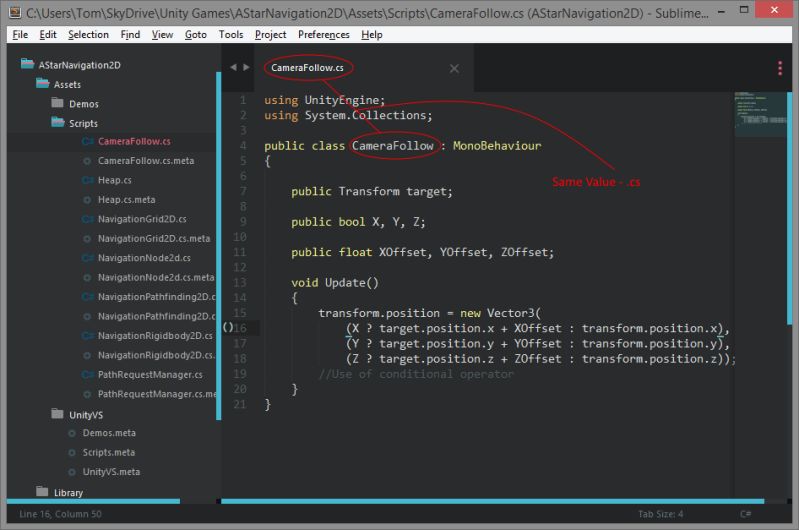Screen dimensions: 799x530
Task: Click Line 16, Column 50 status text
Action: click(60, 514)
